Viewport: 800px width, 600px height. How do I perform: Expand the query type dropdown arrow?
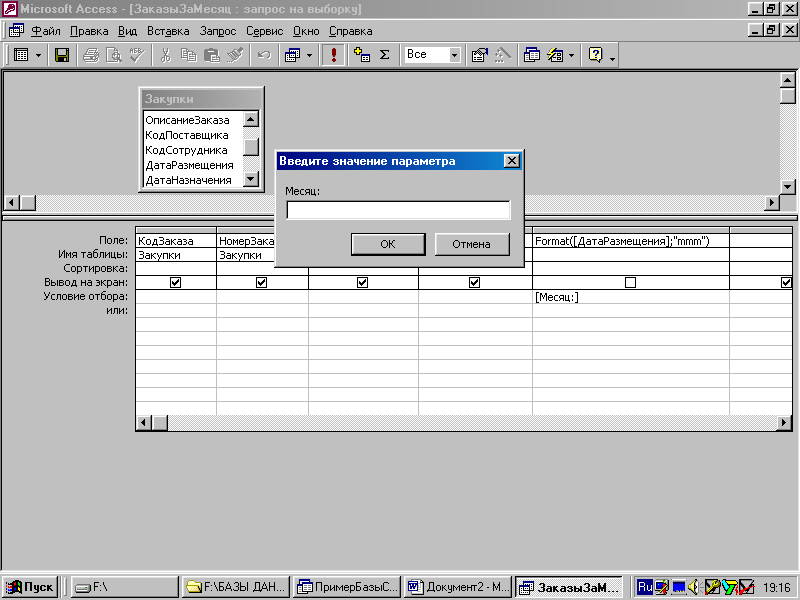coord(309,55)
